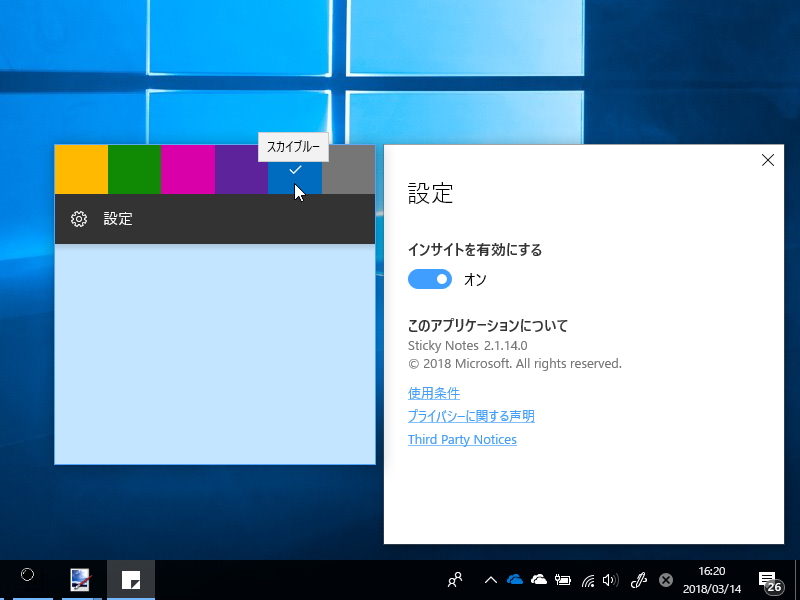Open the blue OneDrive cloud tray icon
800x600 pixels.
click(x=514, y=579)
